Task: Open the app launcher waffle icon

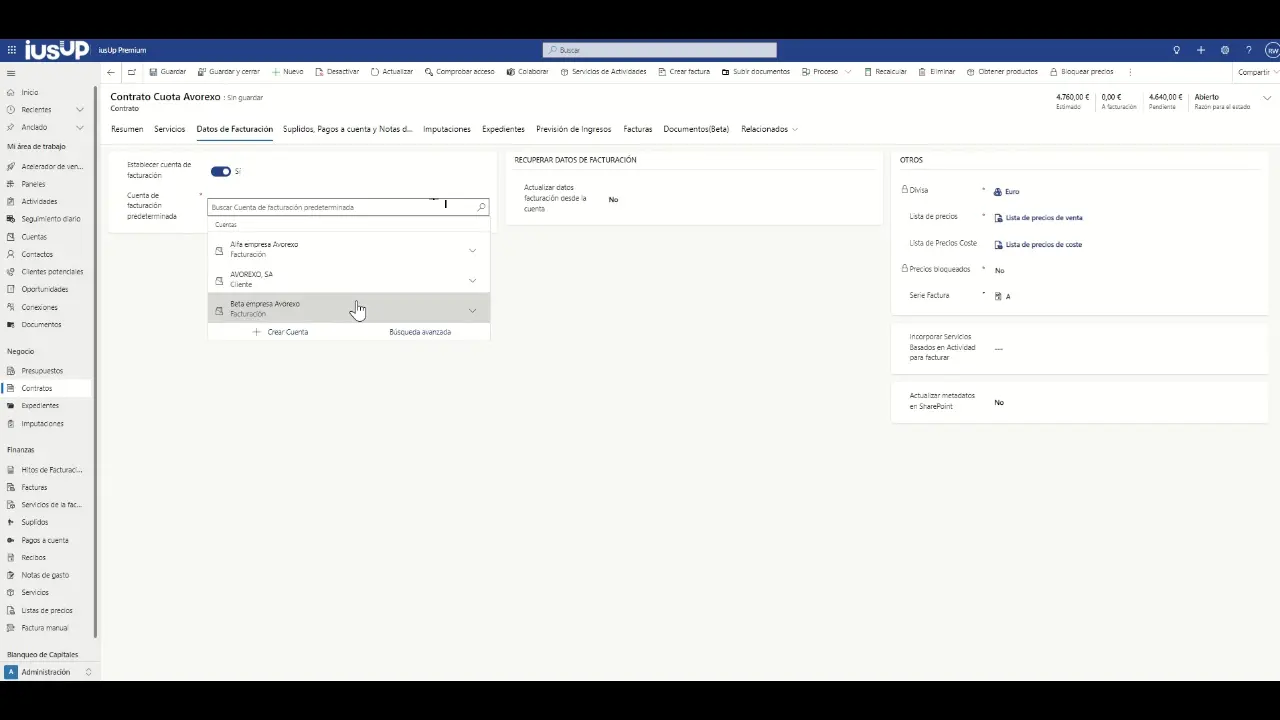Action: [11, 50]
